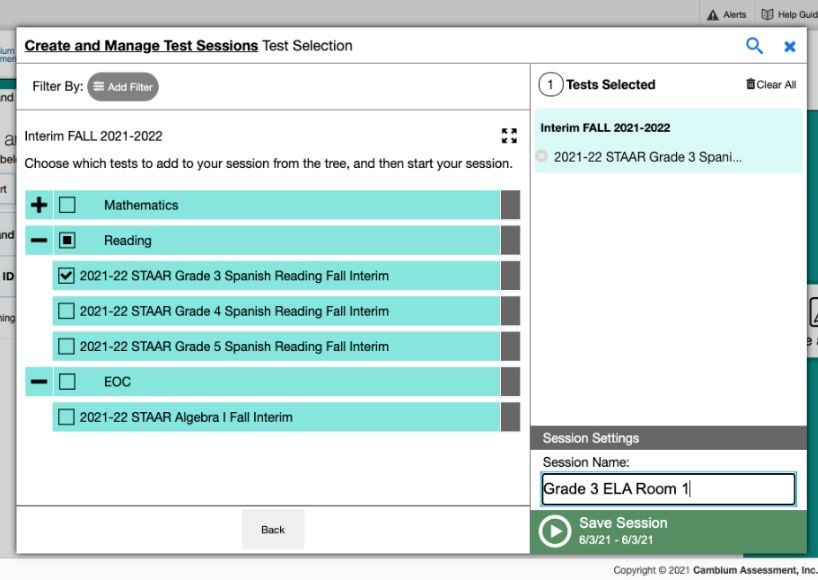Image resolution: width=818 pixels, height=580 pixels.
Task: Click the Save Session button
Action: click(x=668, y=531)
